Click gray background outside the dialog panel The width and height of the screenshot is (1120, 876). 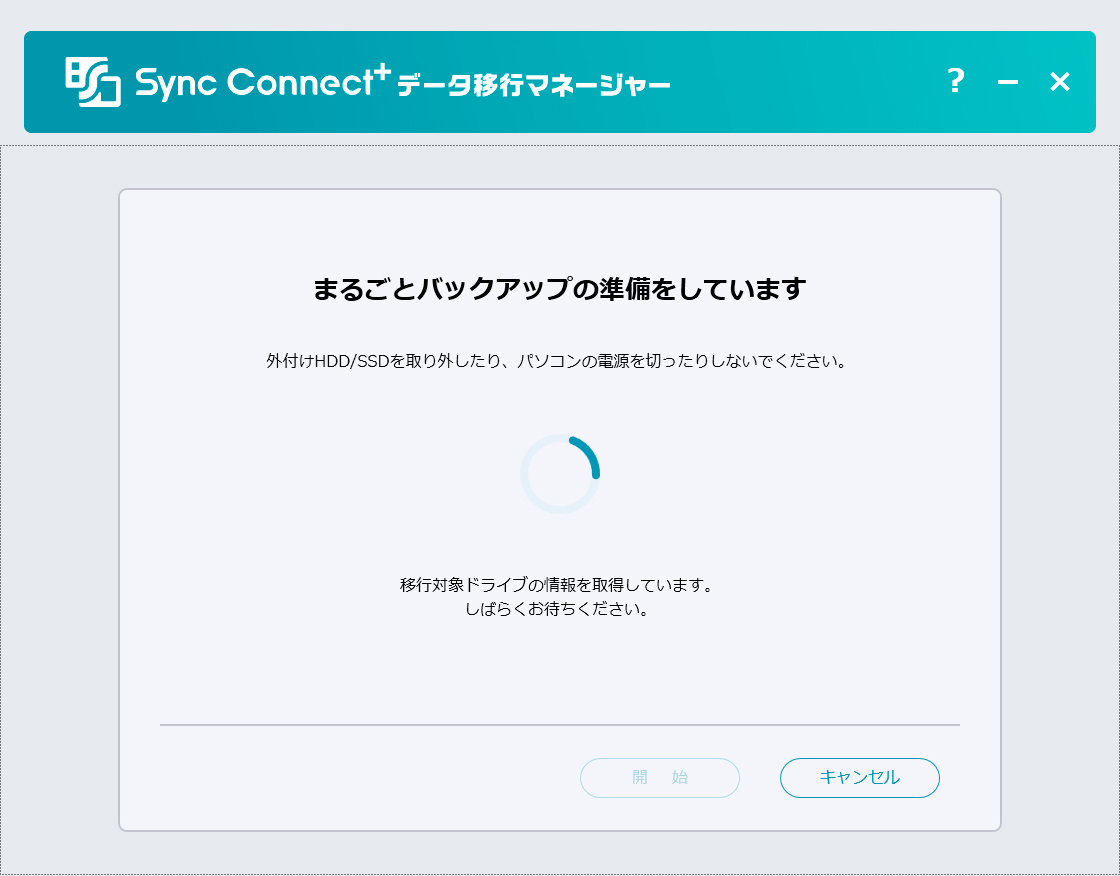pos(60,500)
